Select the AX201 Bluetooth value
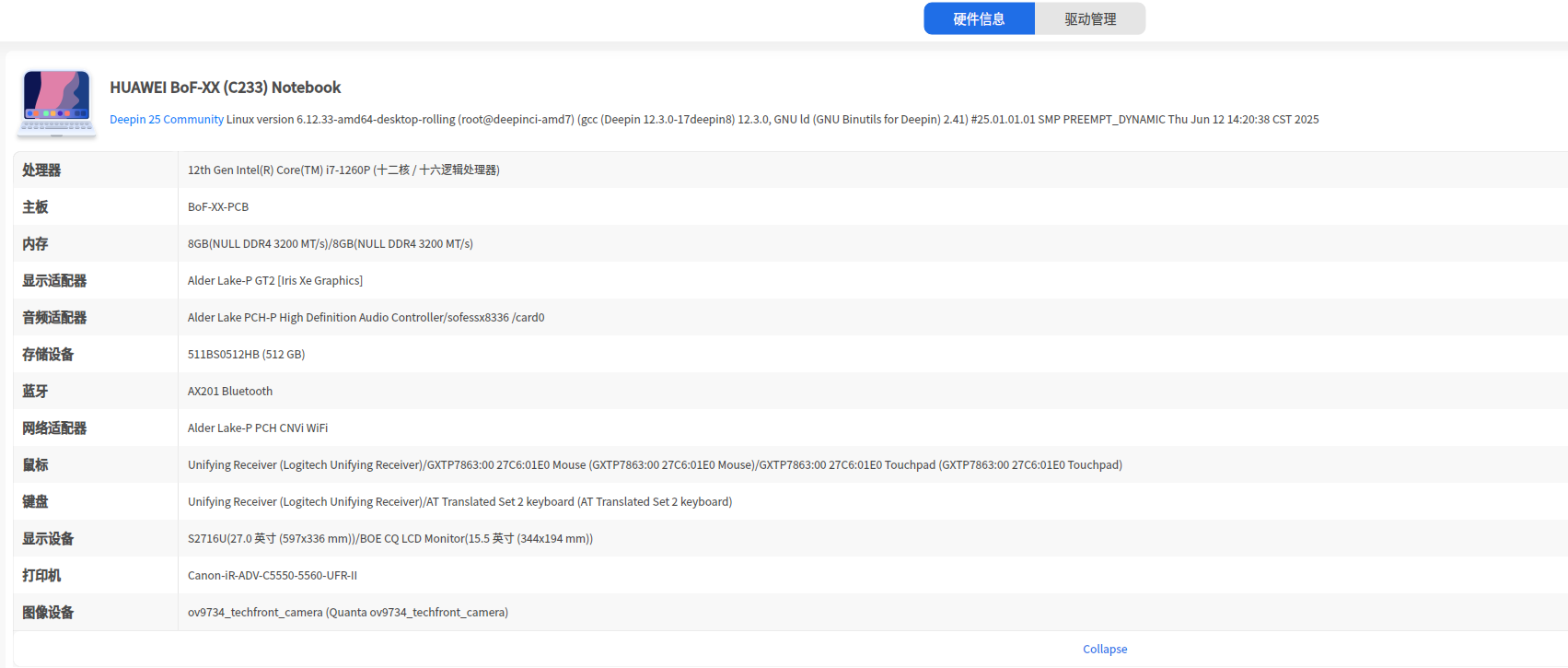1568x668 pixels. [230, 392]
